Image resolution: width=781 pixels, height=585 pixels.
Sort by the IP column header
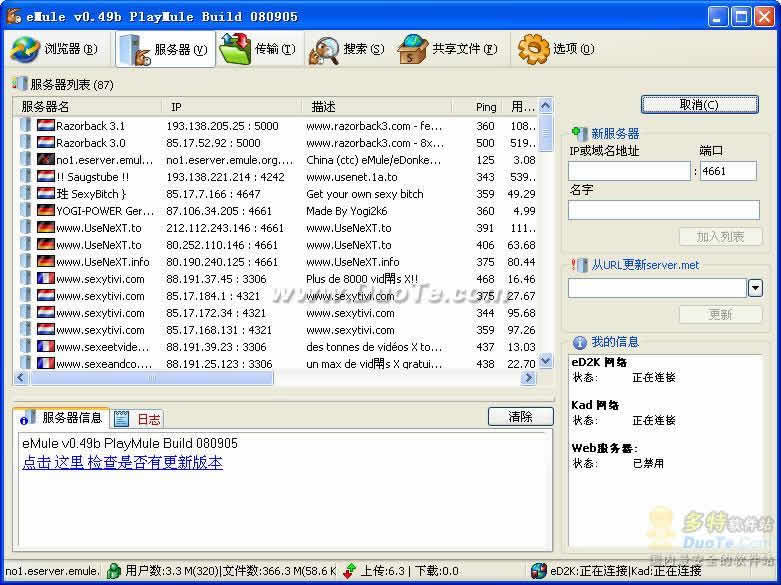232,107
